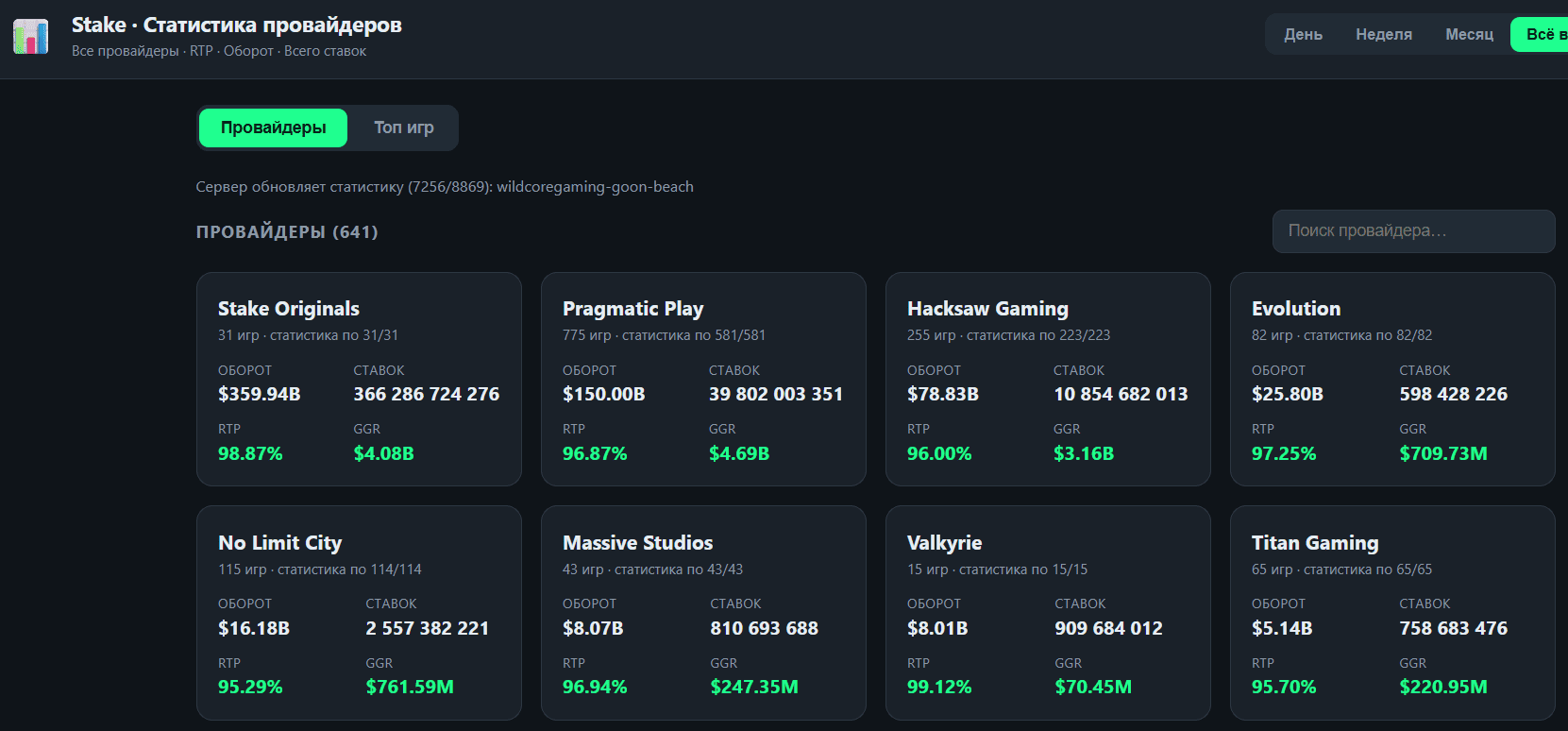Click Hacksaw Gaming GGR $3.16B
Image resolution: width=1568 pixels, height=731 pixels.
click(1084, 453)
